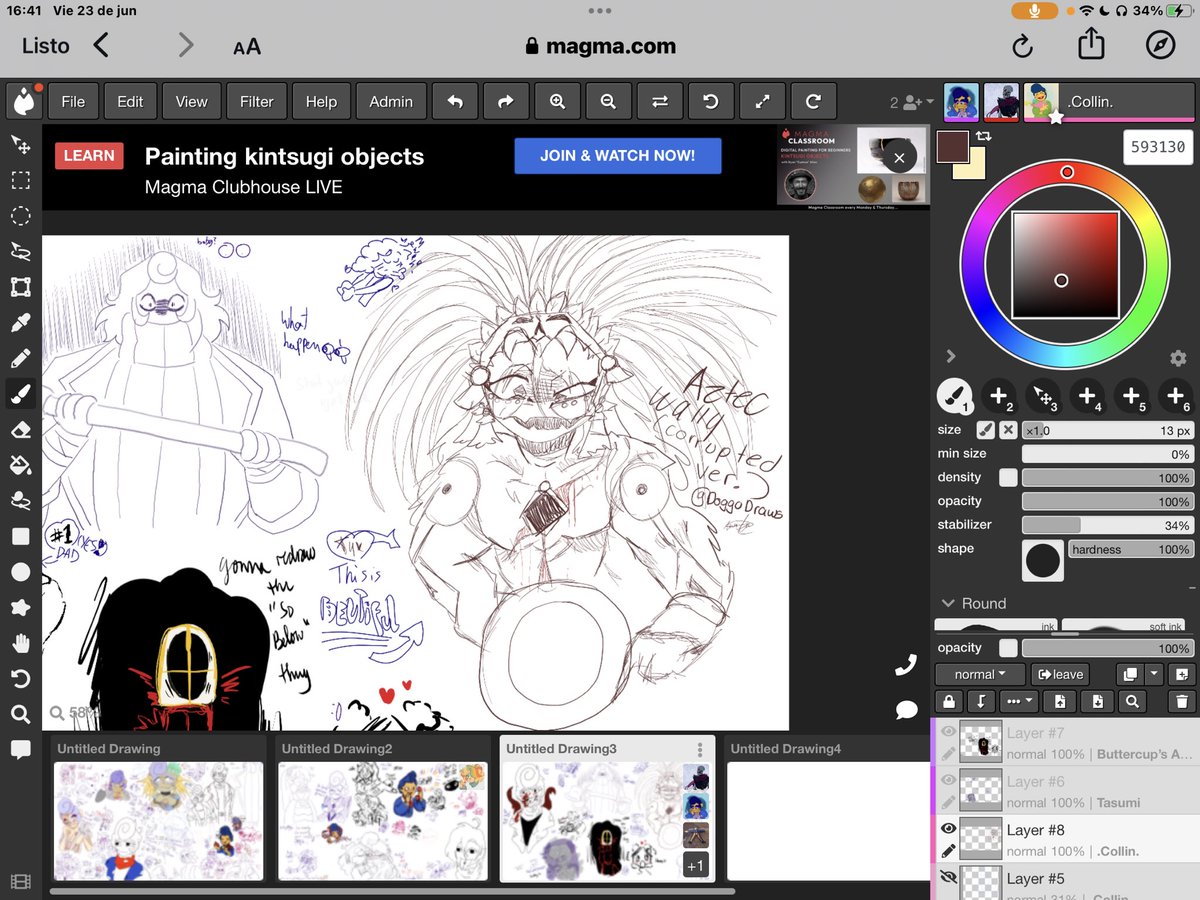Toggle the layer lock button

[x=948, y=702]
